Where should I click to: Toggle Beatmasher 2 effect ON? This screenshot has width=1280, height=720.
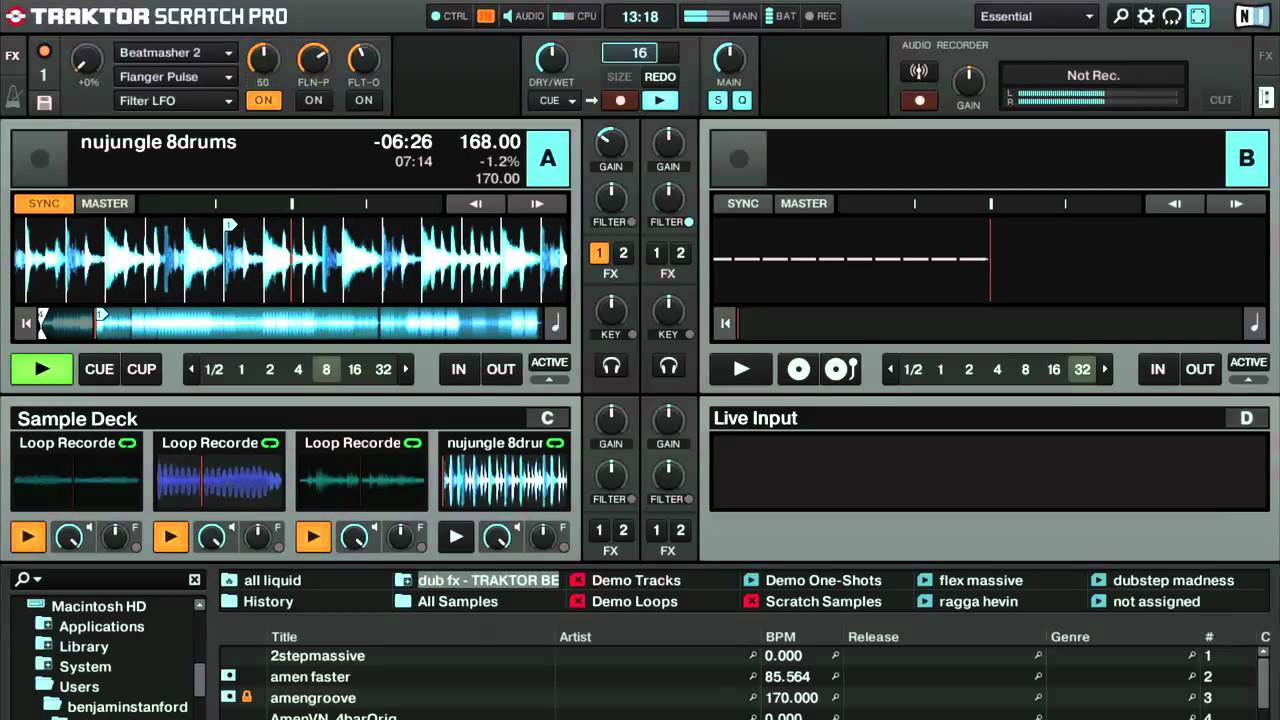click(x=263, y=100)
